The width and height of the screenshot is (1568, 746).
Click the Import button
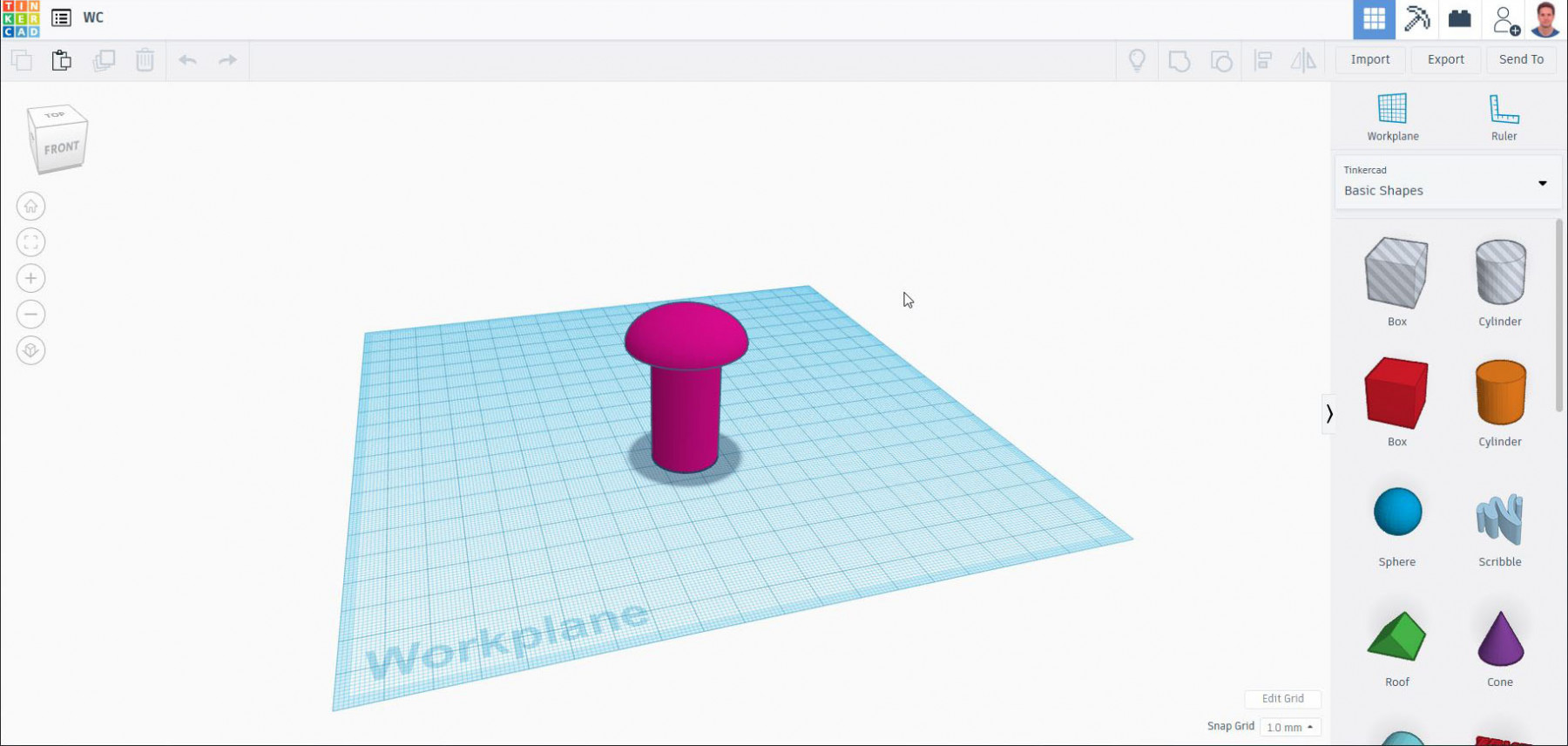pyautogui.click(x=1370, y=59)
